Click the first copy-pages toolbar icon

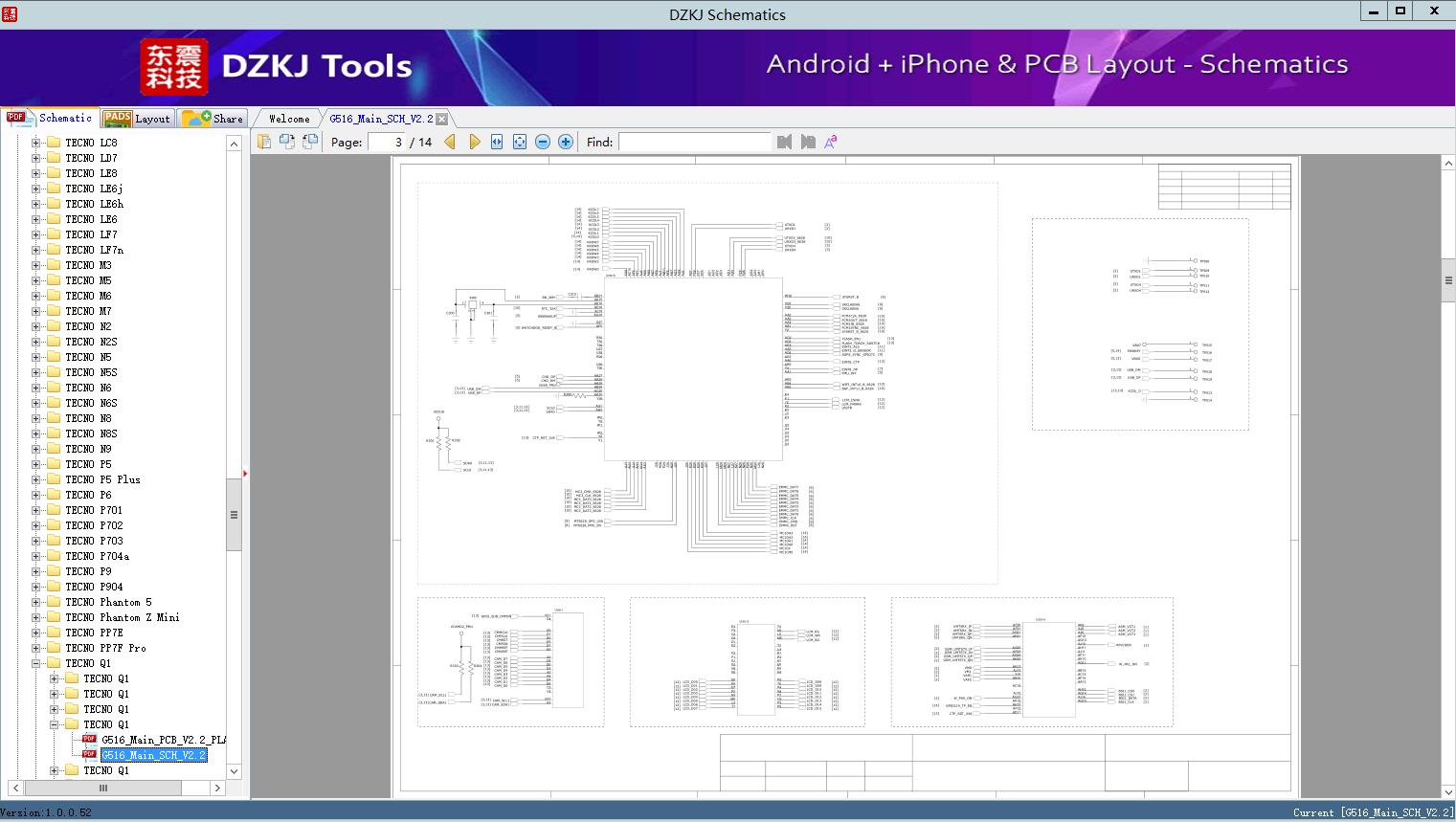pos(264,142)
